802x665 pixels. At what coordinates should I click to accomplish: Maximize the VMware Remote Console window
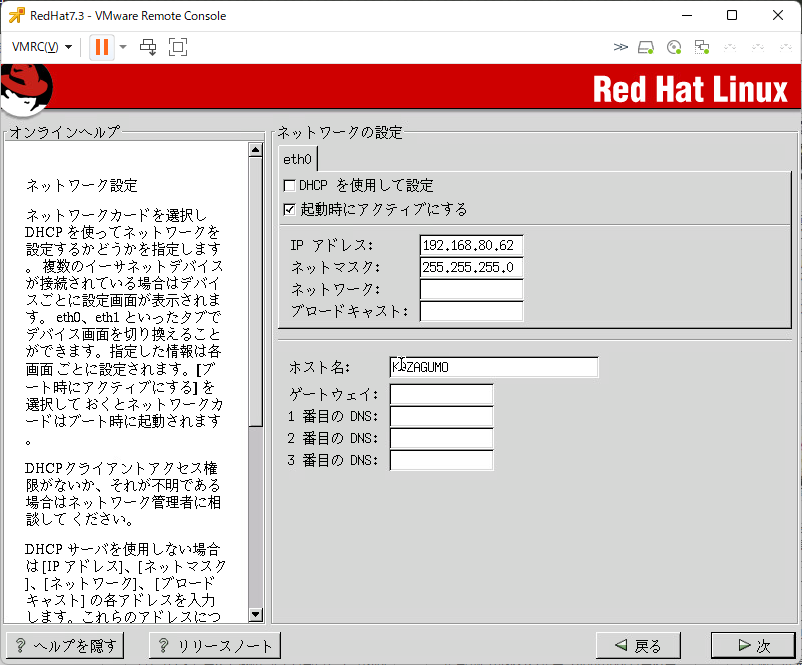tap(732, 15)
